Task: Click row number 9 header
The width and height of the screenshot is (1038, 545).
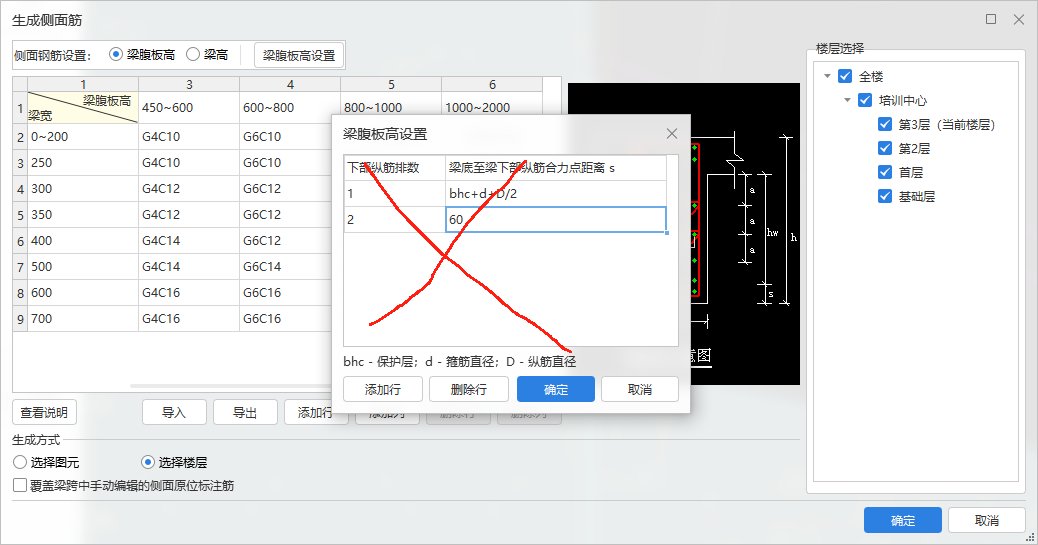Action: 20,319
